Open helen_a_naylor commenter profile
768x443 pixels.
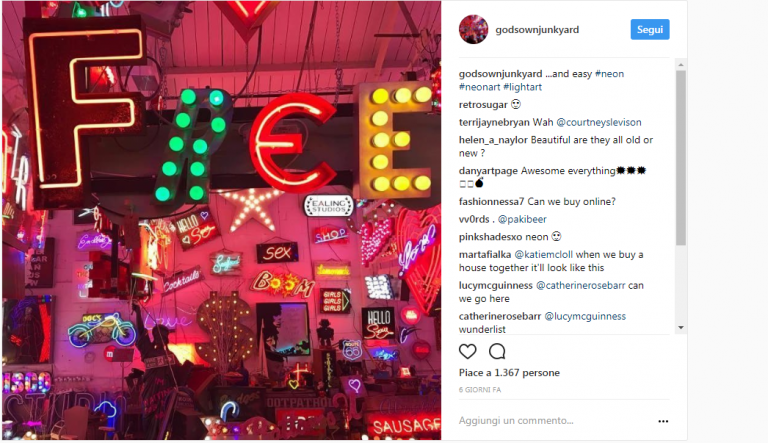tap(493, 140)
